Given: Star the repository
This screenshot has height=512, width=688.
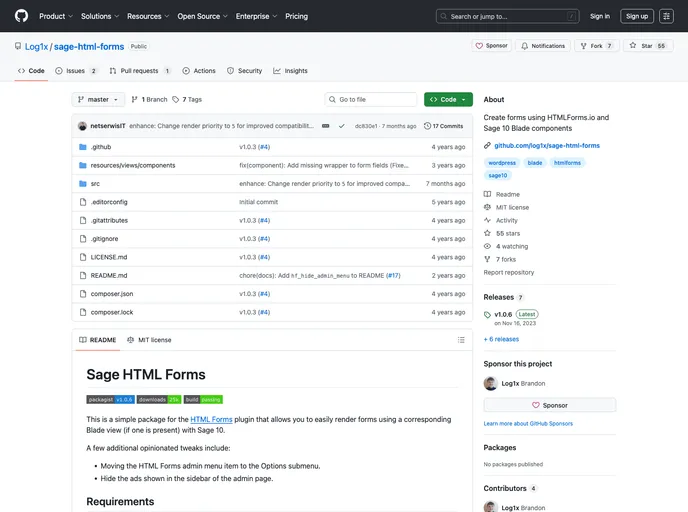Looking at the screenshot, I should pyautogui.click(x=648, y=46).
